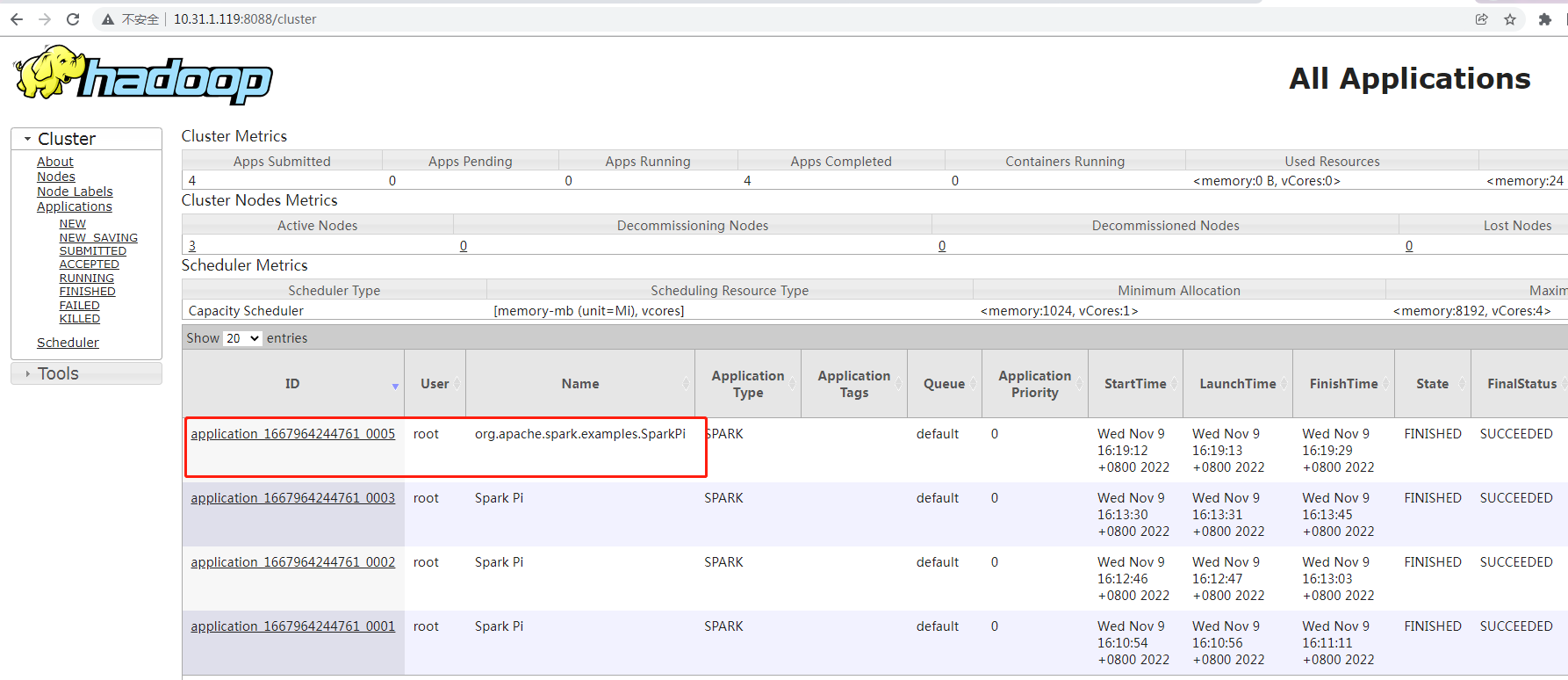The width and height of the screenshot is (1568, 680).
Task: Open the Show entries count dropdown
Action: [x=242, y=338]
